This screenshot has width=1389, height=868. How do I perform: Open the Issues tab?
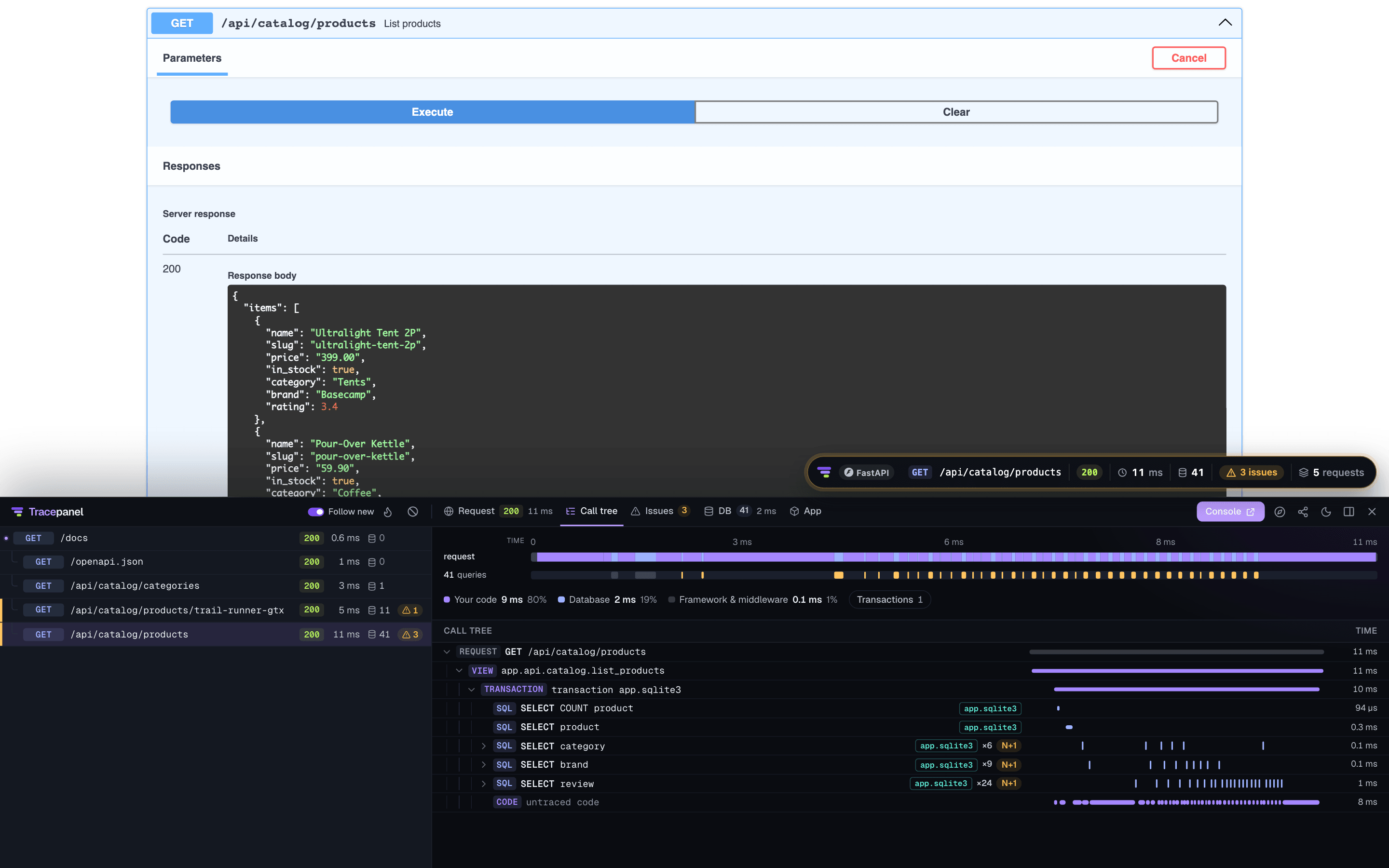coord(660,511)
